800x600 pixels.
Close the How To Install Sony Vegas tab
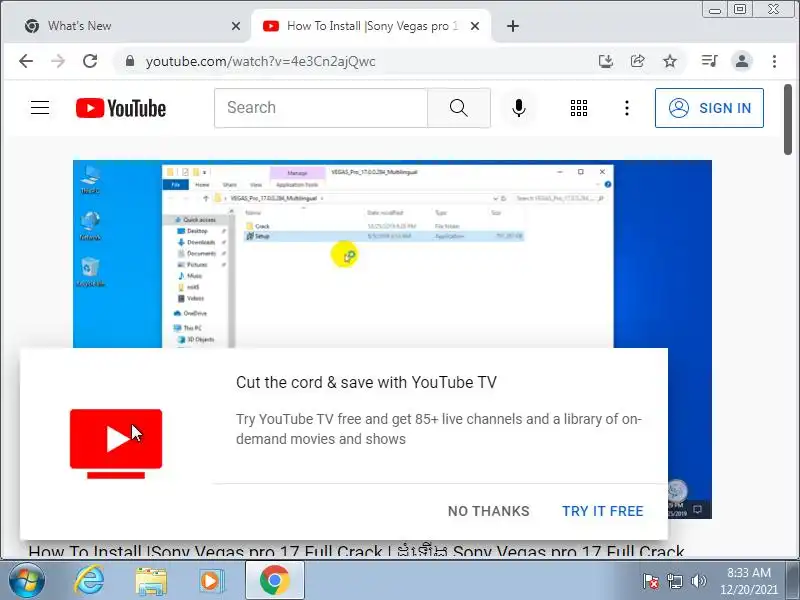point(474,26)
